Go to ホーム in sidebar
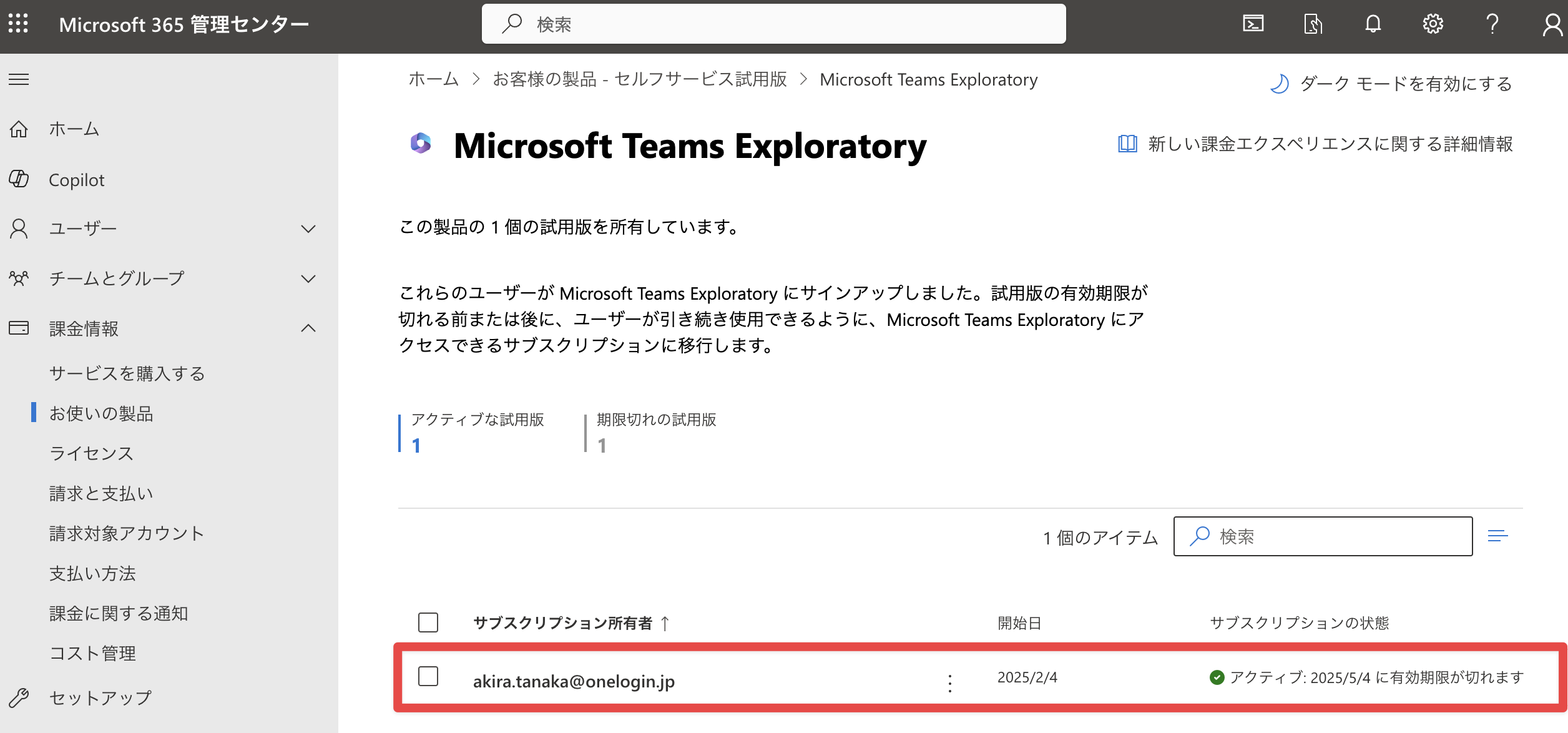This screenshot has height=733, width=1568. pos(74,129)
